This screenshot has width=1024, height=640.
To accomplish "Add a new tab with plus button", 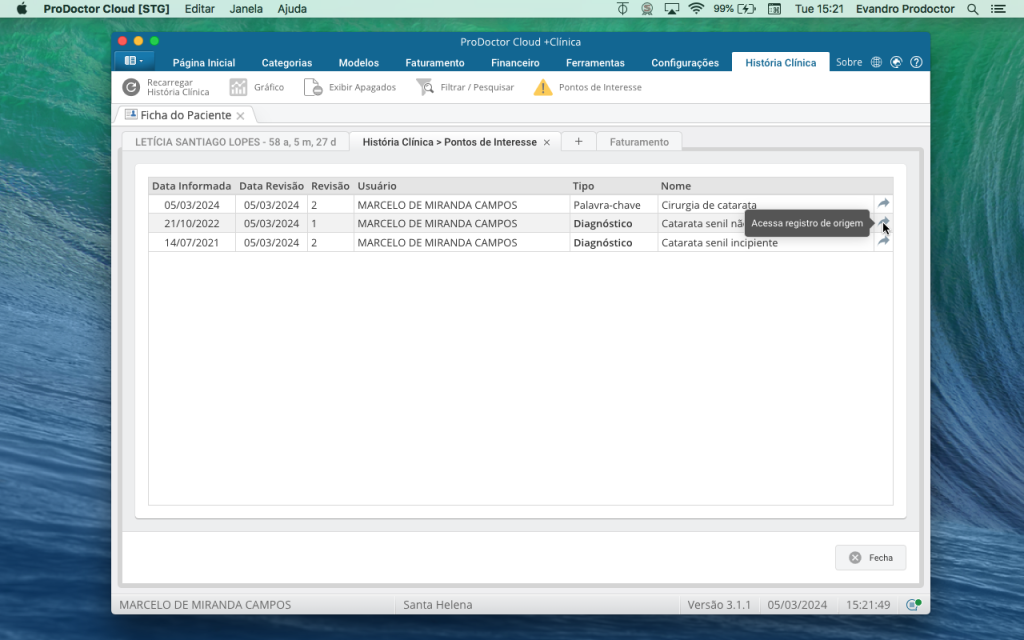I will 579,142.
